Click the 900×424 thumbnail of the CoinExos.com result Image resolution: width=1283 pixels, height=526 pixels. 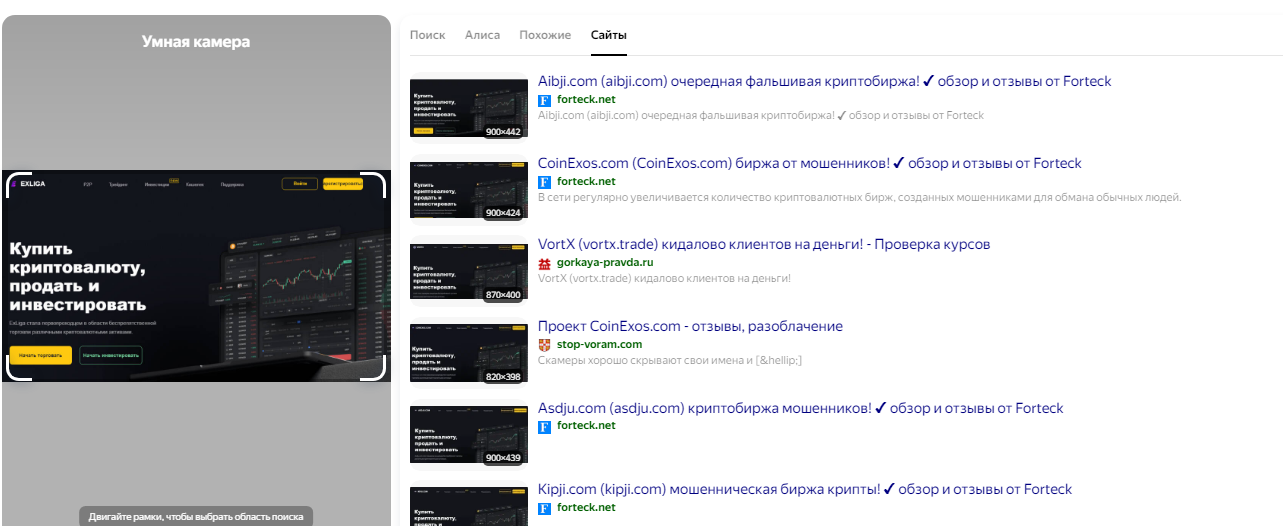pyautogui.click(x=469, y=190)
